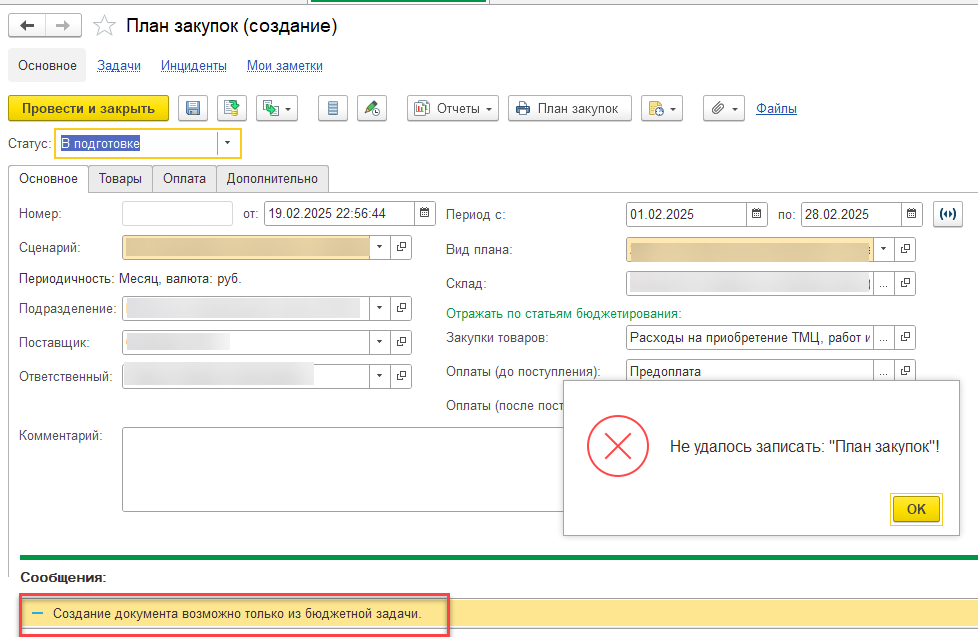Choose Оплаты (до поступления) via ellipsis button
Screen dimensions: 978x637
(x=883, y=371)
